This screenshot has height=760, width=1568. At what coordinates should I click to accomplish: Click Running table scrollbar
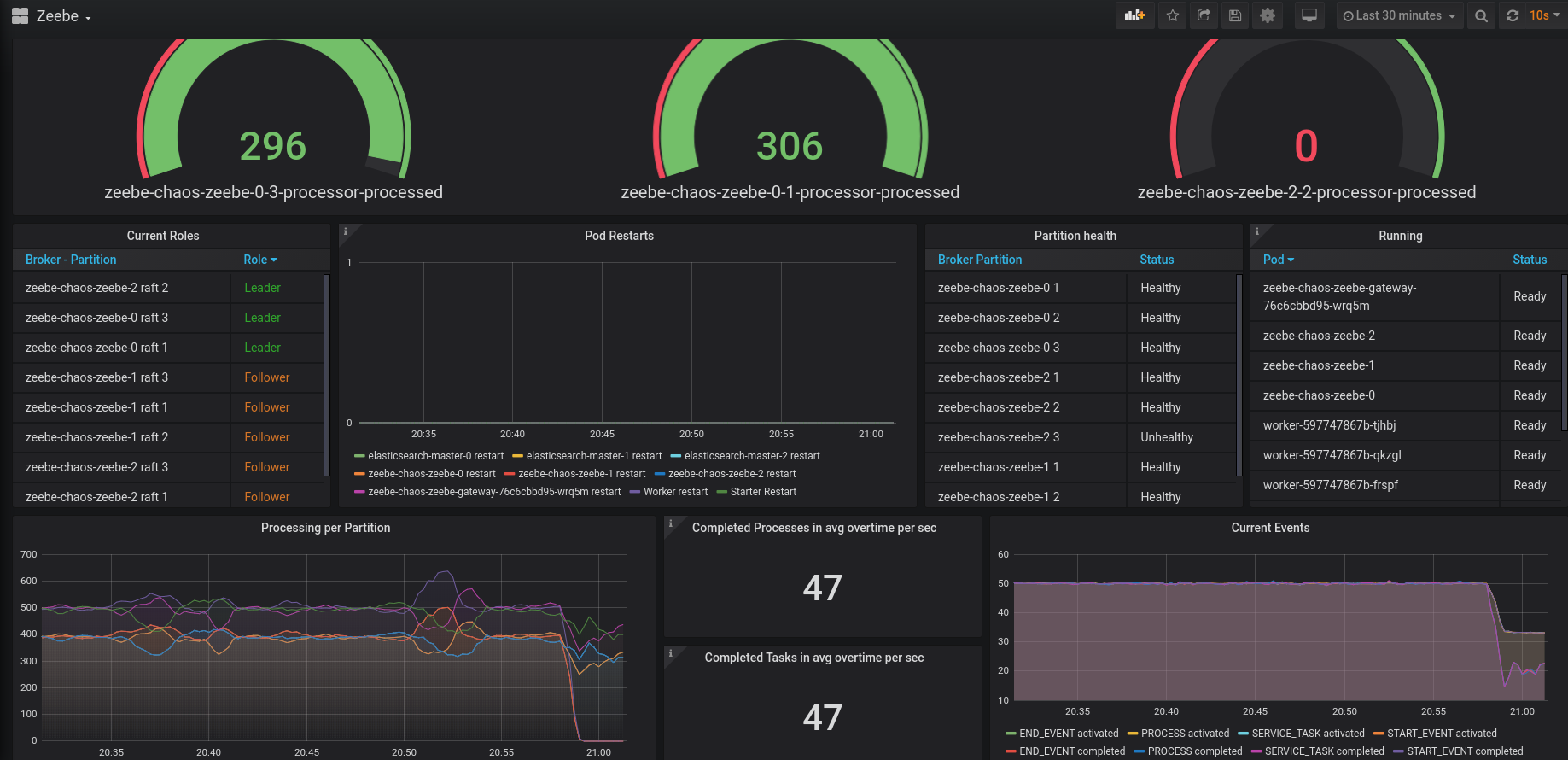click(x=1565, y=352)
